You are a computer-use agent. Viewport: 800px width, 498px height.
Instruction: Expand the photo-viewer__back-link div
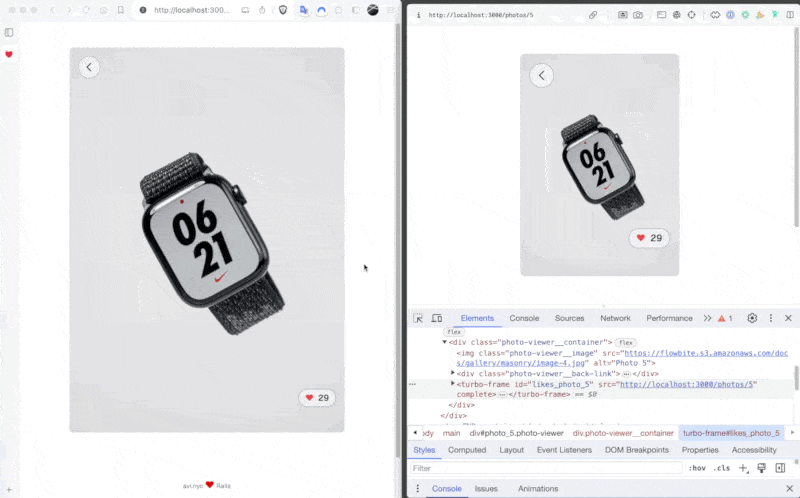tap(453, 374)
